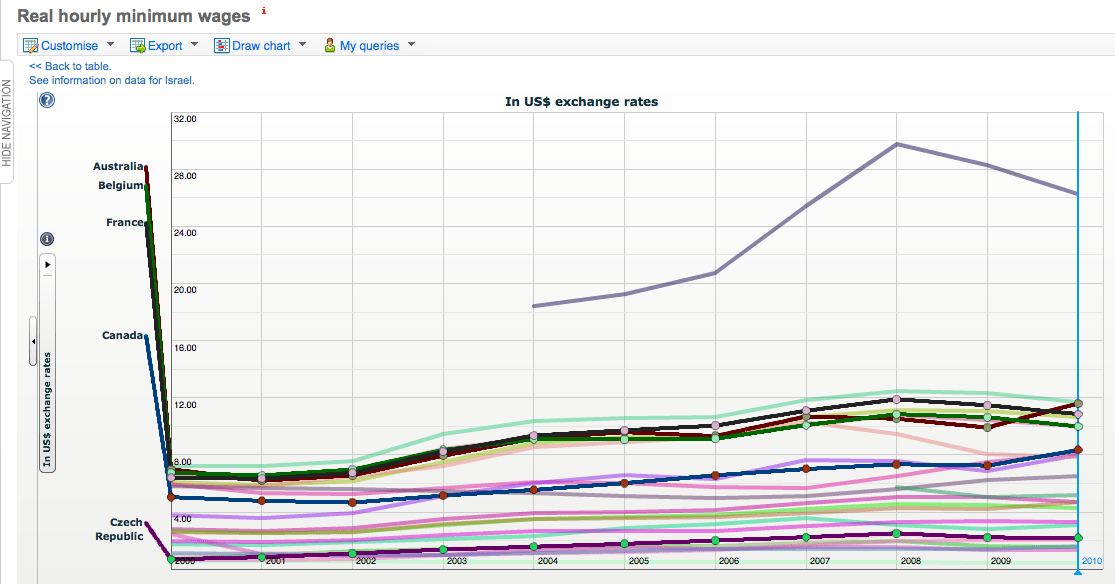Screen dimensions: 1115x584
Task: Open the Customise menu label
Action: coord(70,46)
